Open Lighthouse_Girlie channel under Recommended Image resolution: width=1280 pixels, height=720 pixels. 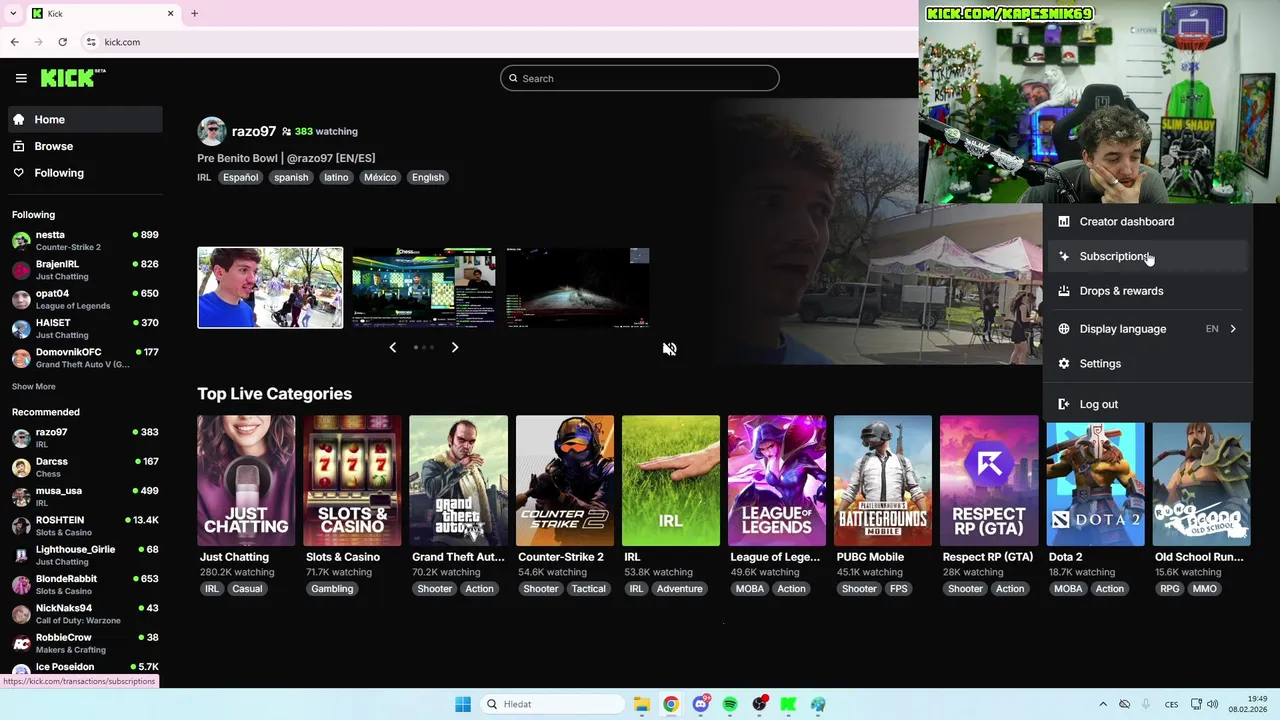click(85, 555)
